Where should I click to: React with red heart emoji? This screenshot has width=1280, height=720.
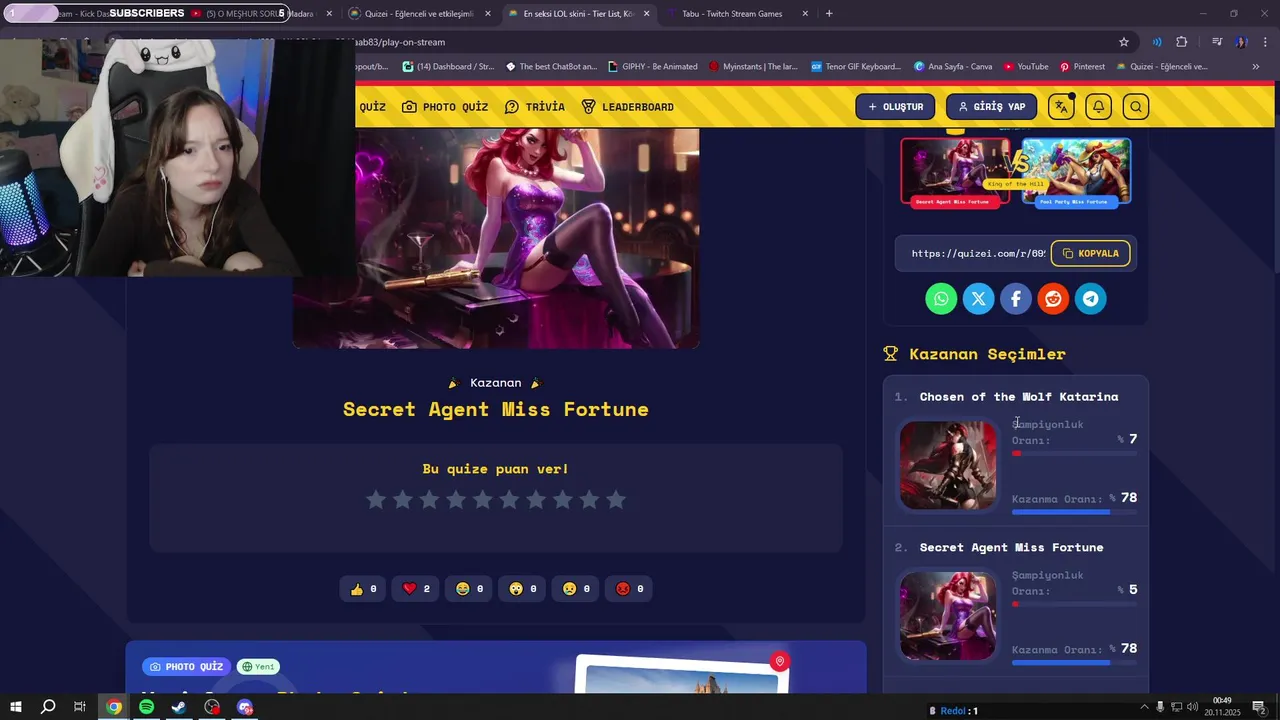pyautogui.click(x=417, y=589)
